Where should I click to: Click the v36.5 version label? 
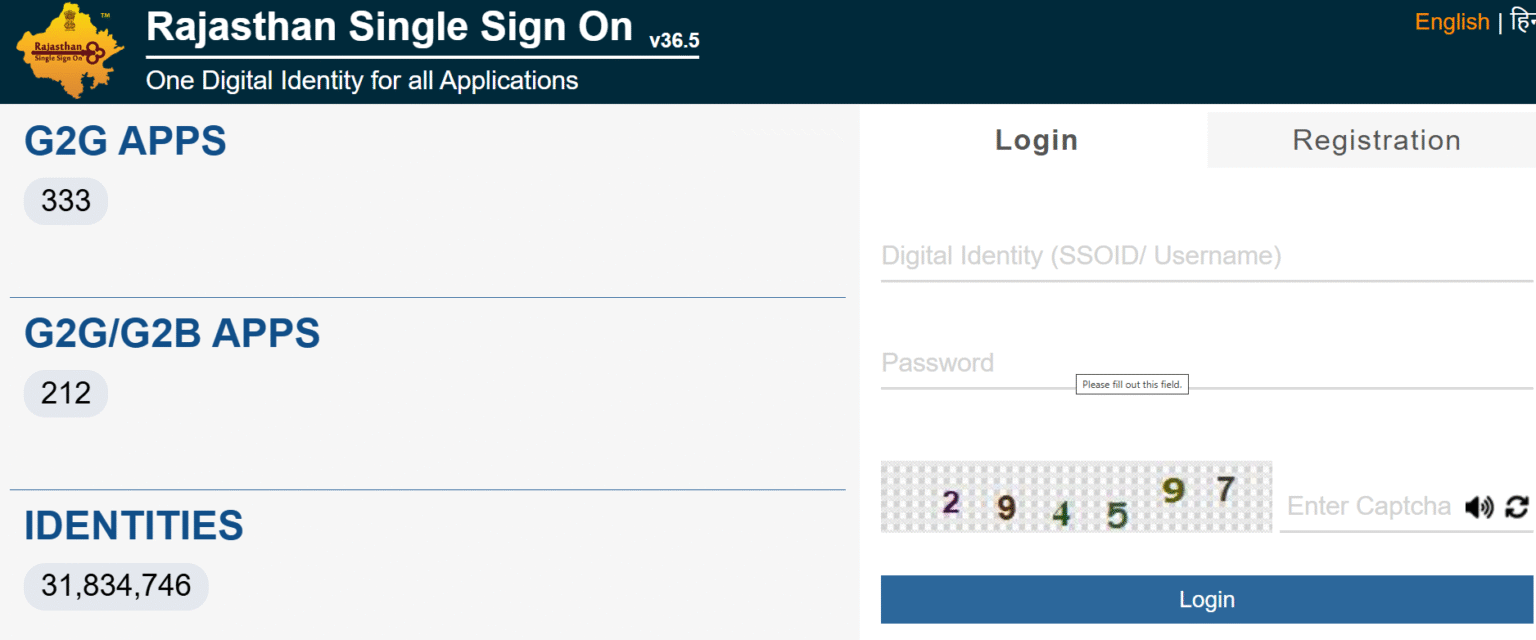click(x=674, y=38)
